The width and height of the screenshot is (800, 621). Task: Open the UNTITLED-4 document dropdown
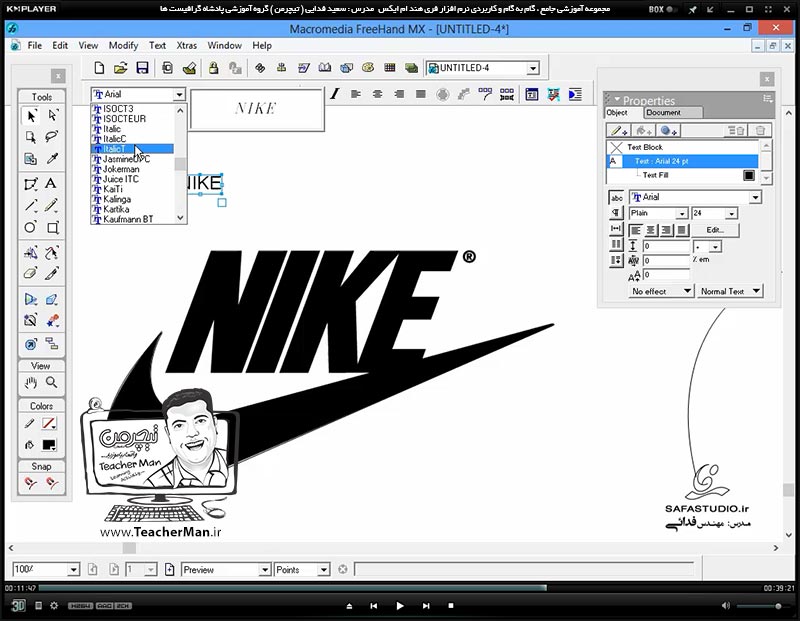(533, 68)
